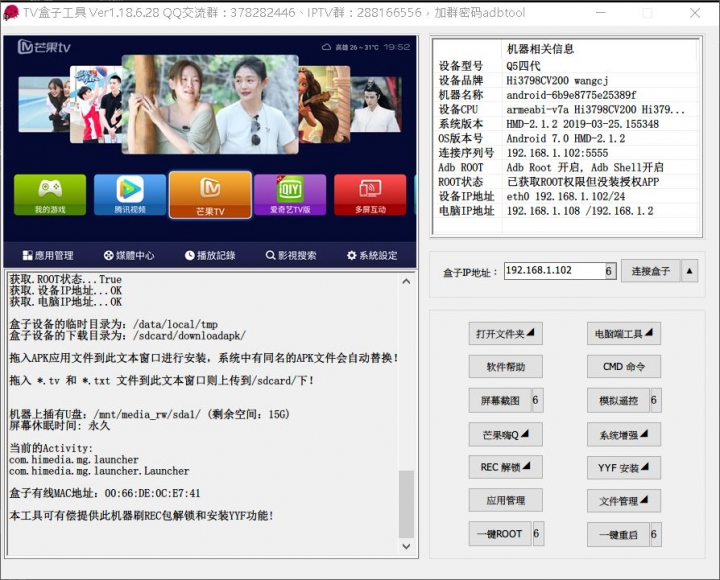
Task: Click the 屏幕休眠时间: 永久 log line
Action: coord(60,426)
